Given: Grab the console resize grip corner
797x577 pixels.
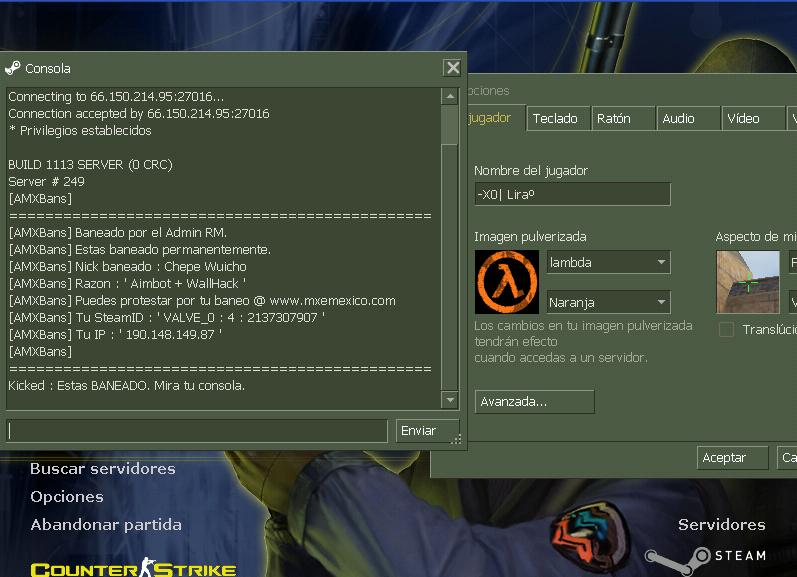Looking at the screenshot, I should (x=456, y=439).
